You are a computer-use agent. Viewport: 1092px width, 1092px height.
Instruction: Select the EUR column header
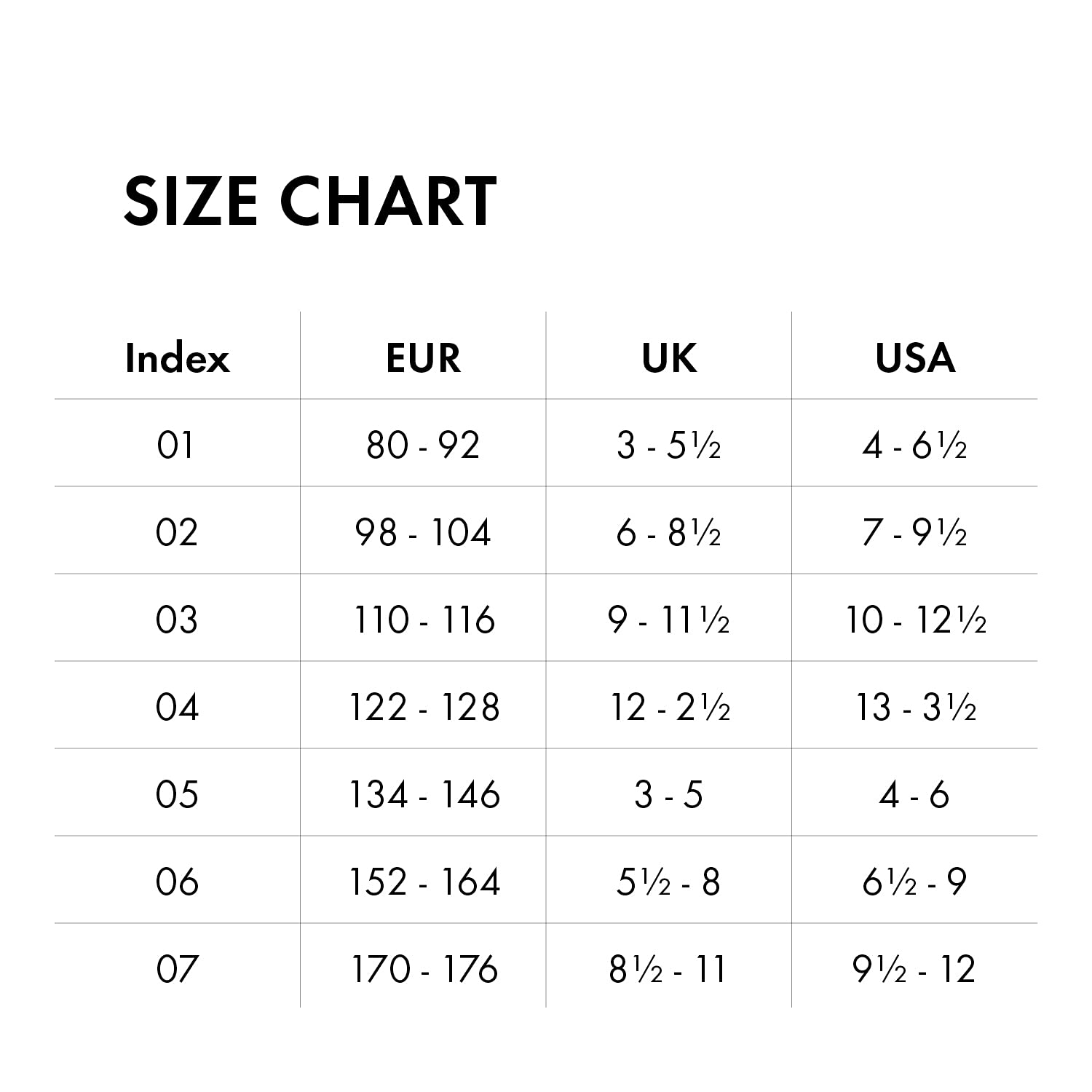coord(423,358)
